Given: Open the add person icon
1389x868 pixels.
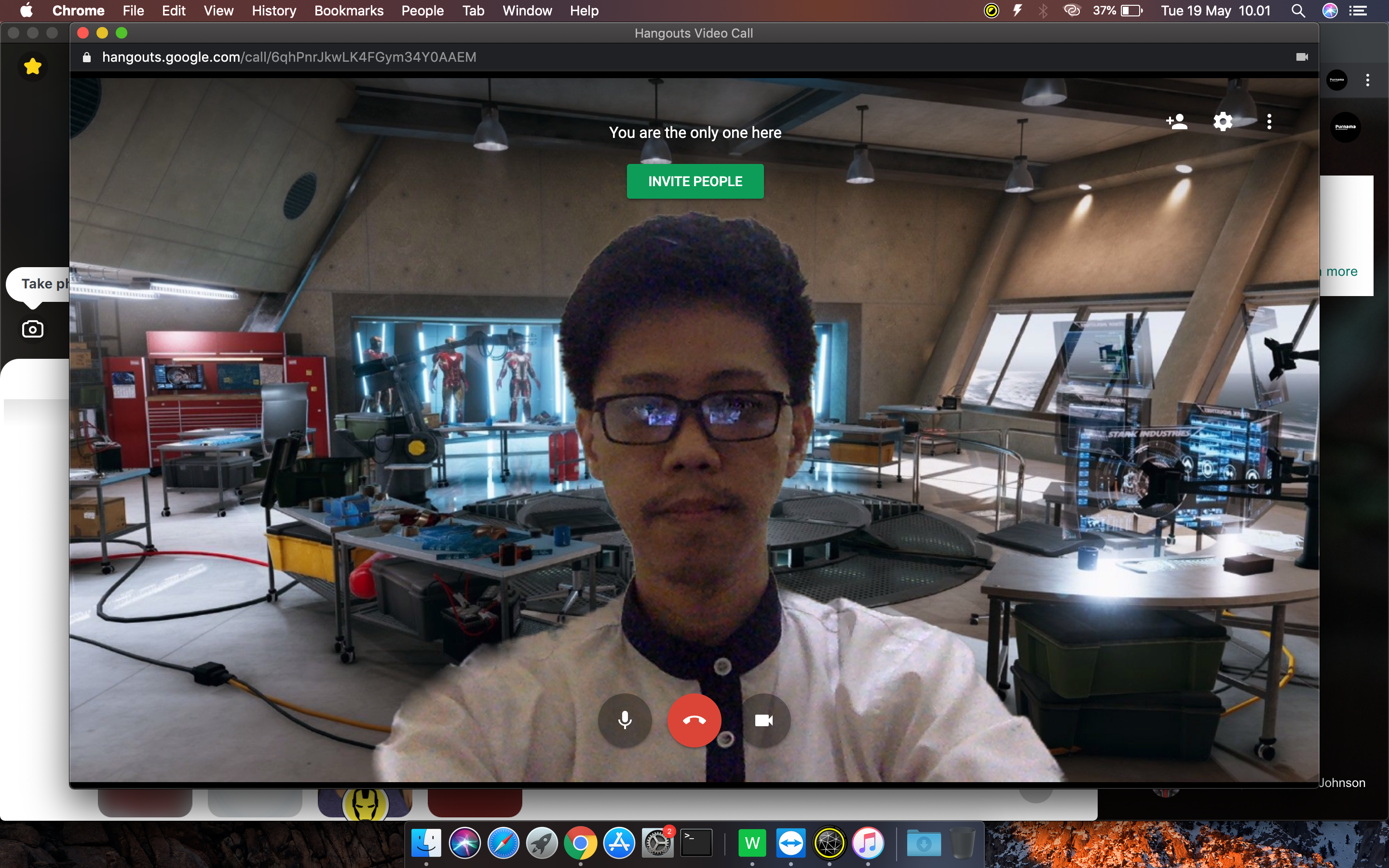Looking at the screenshot, I should [x=1177, y=122].
